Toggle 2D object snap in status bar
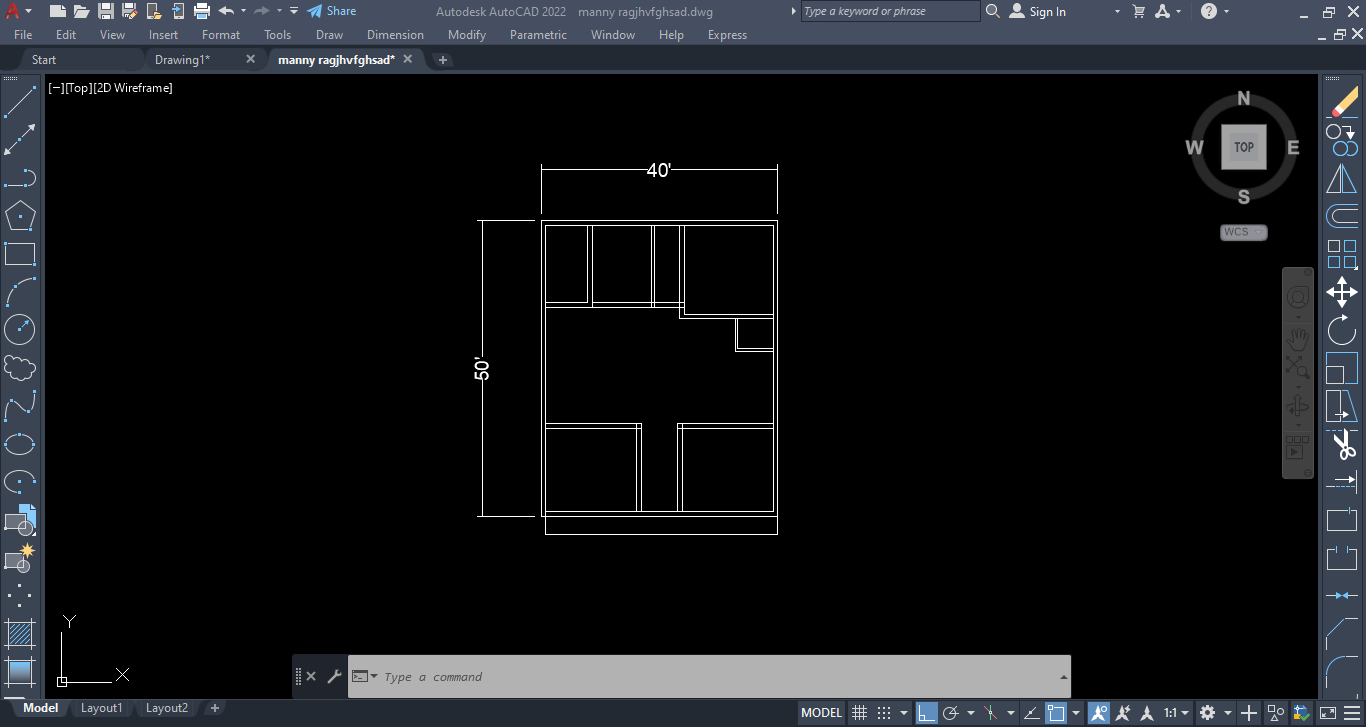The image size is (1366, 727). (x=1056, y=712)
